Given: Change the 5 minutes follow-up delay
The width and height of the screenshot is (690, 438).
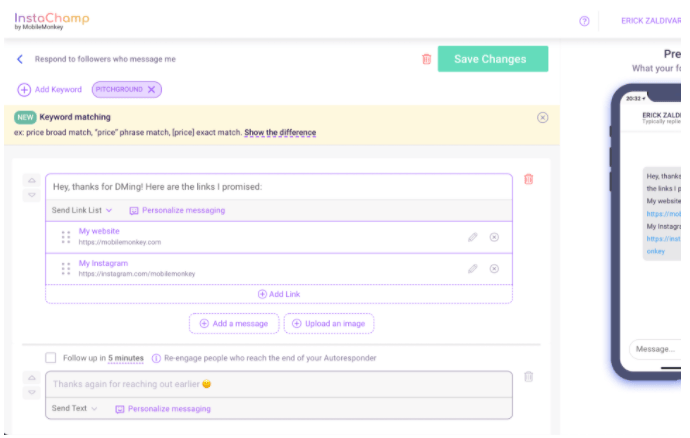Looking at the screenshot, I should tap(126, 358).
